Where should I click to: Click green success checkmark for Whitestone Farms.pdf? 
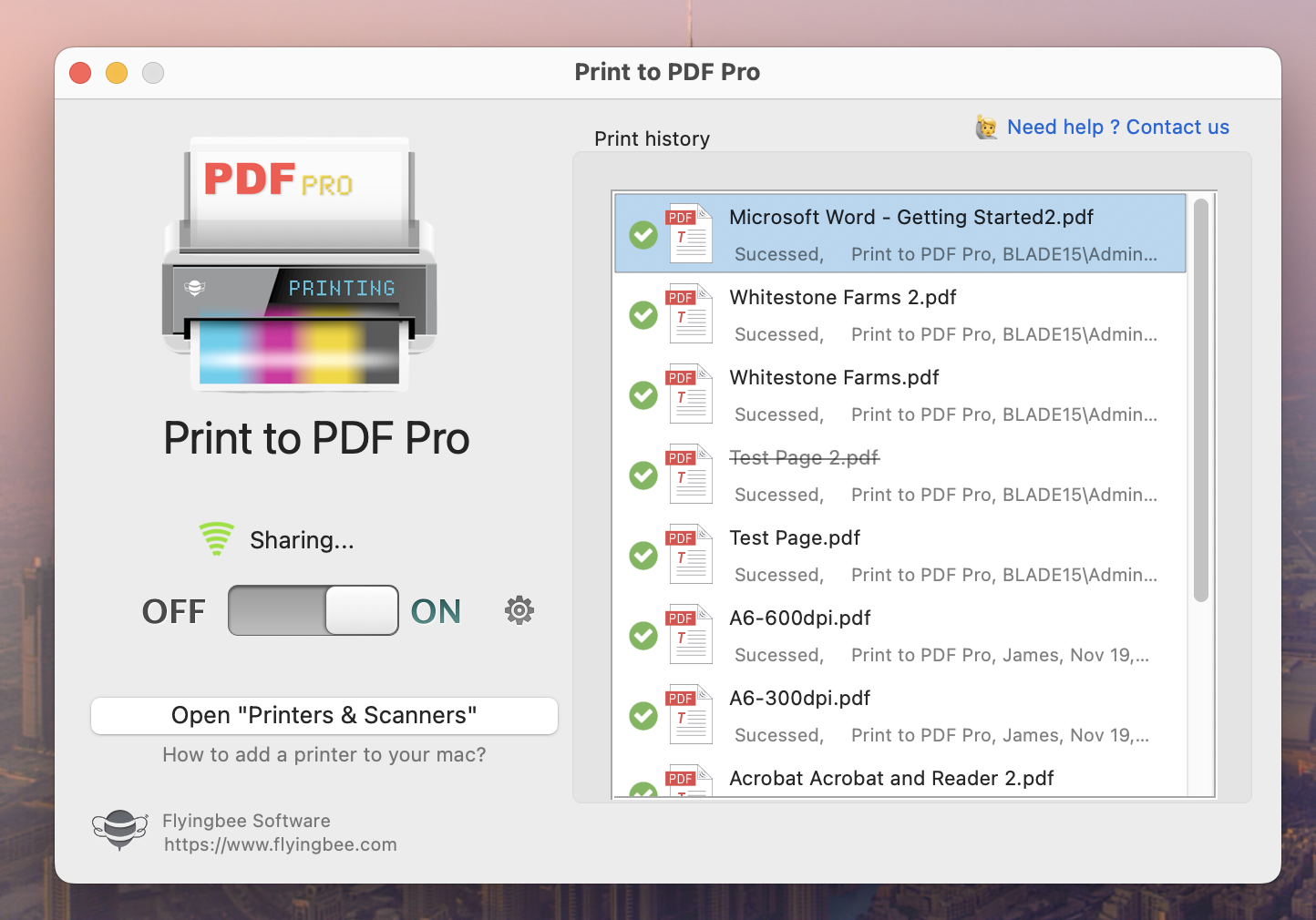[x=643, y=395]
